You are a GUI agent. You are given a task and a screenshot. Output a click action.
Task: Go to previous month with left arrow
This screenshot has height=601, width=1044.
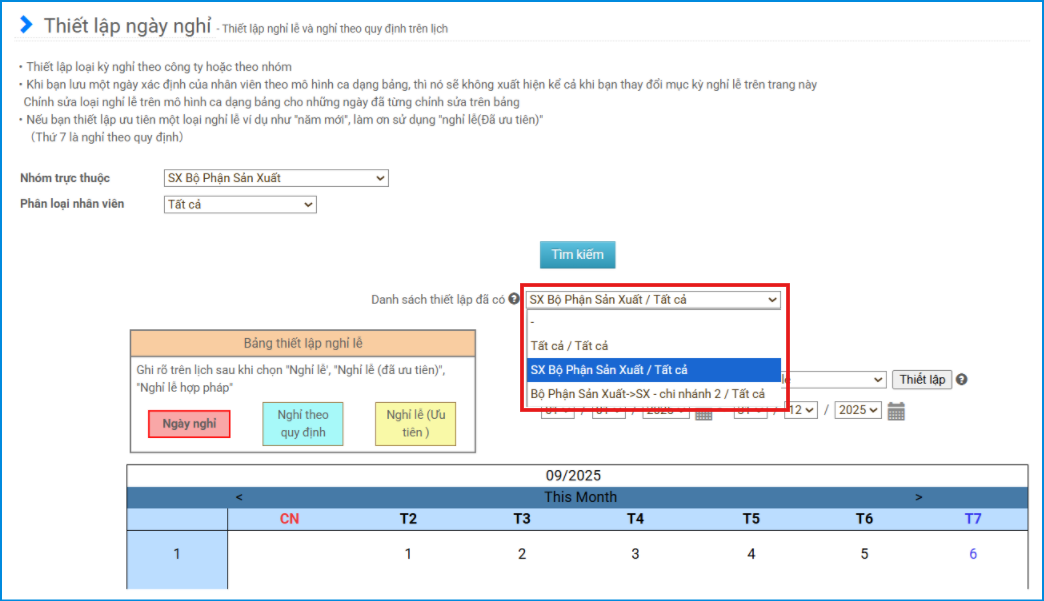tap(238, 497)
